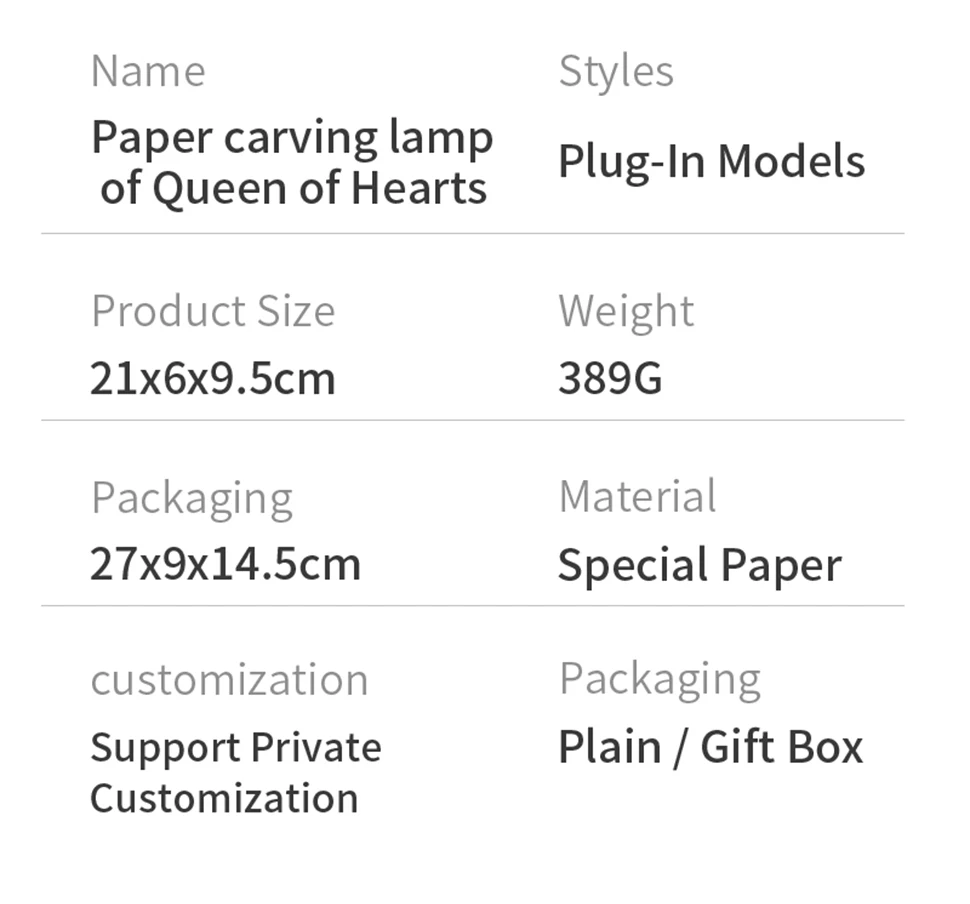The width and height of the screenshot is (970, 904).
Task: Select the 'Gift Box' packaging text
Action: coord(781,748)
